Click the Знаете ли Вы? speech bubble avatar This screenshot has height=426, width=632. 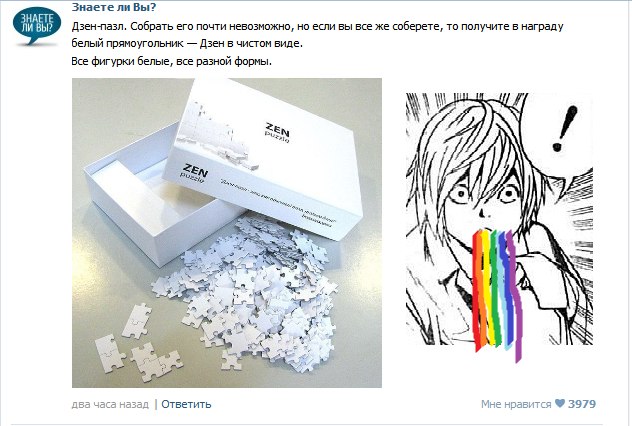pos(37,25)
